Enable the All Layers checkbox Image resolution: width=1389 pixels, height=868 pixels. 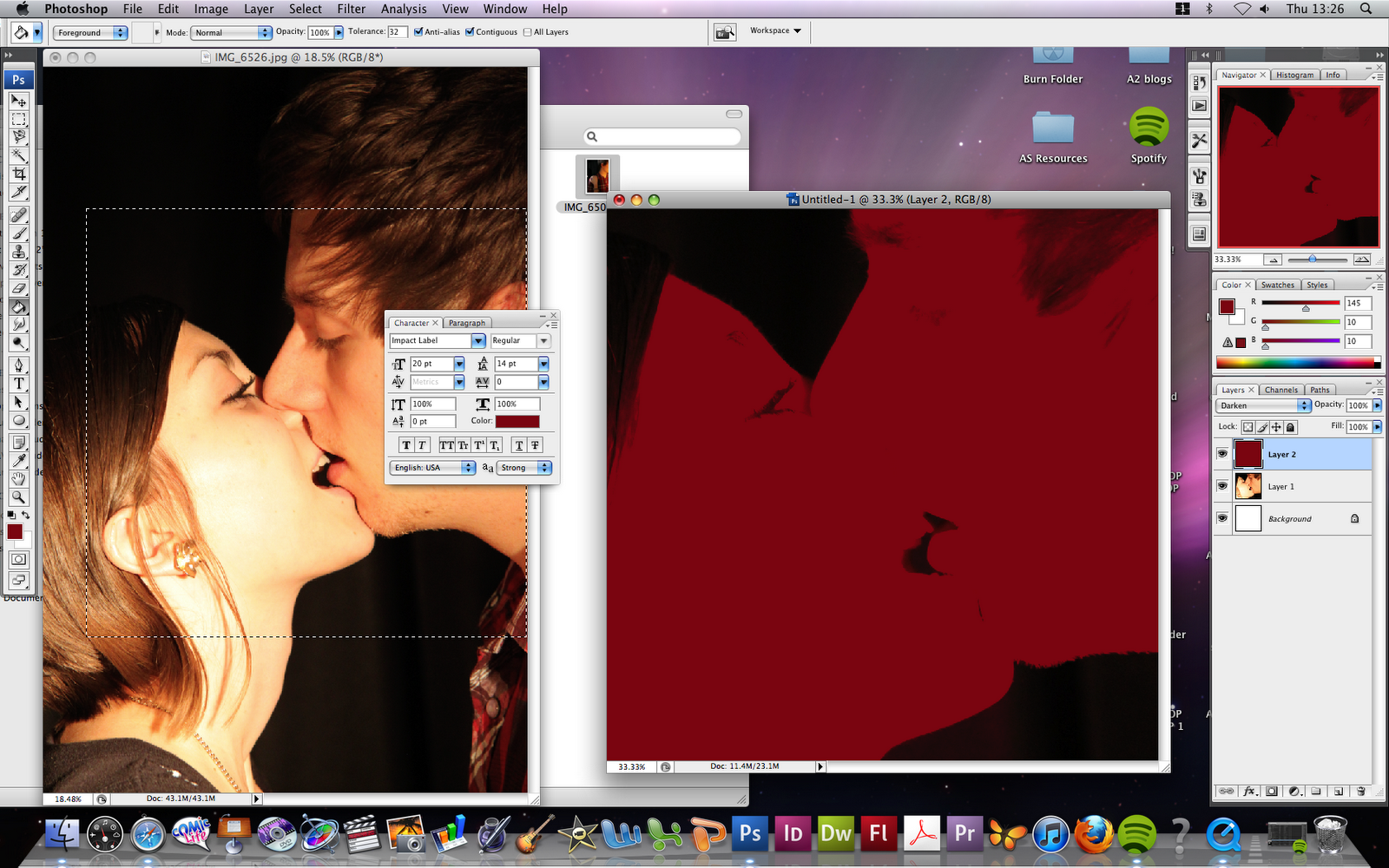pyautogui.click(x=527, y=32)
